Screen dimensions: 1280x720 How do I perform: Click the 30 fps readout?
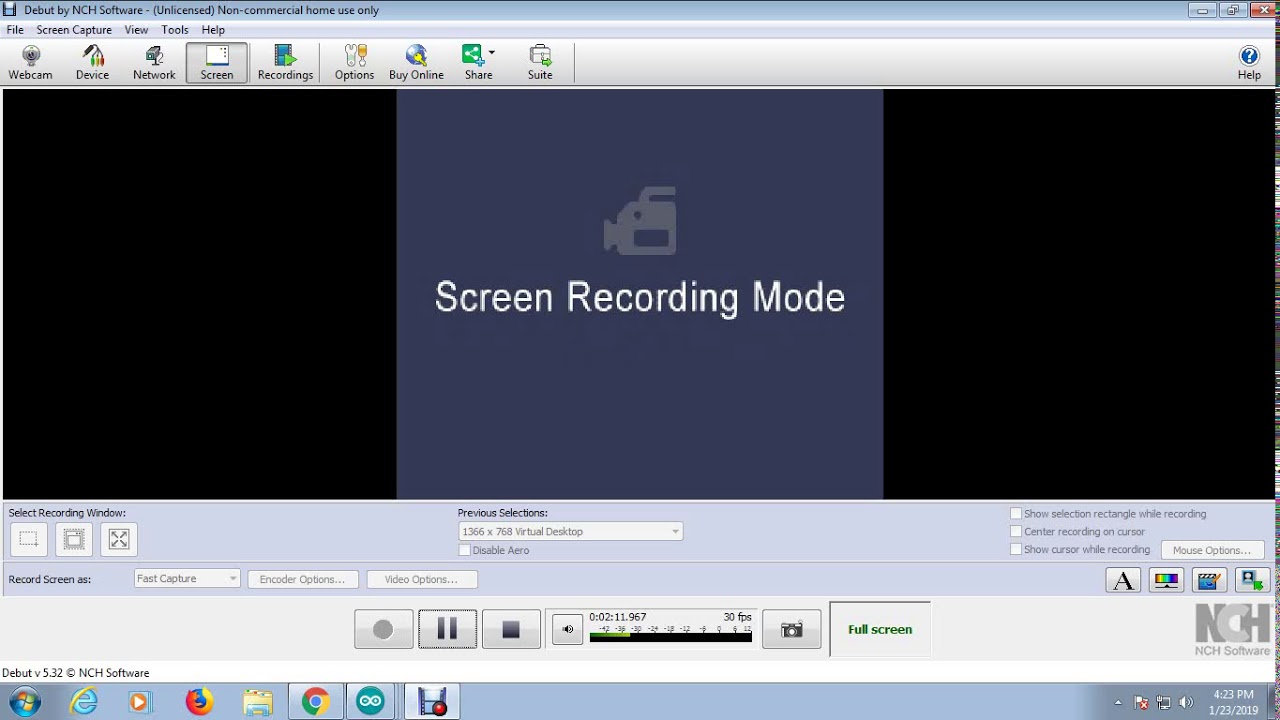point(737,617)
